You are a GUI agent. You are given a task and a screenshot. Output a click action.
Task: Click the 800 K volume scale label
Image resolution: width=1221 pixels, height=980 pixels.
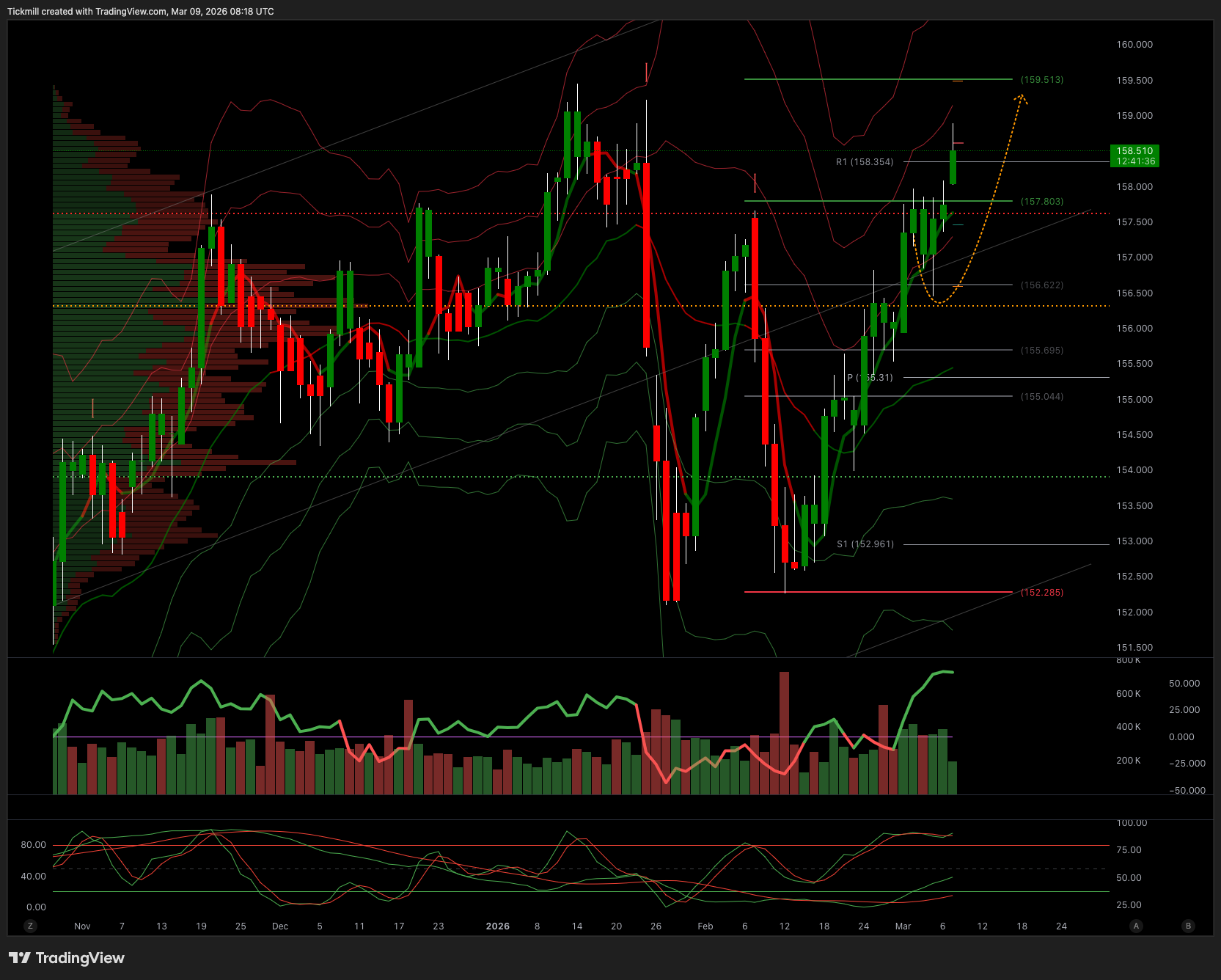pos(1128,660)
